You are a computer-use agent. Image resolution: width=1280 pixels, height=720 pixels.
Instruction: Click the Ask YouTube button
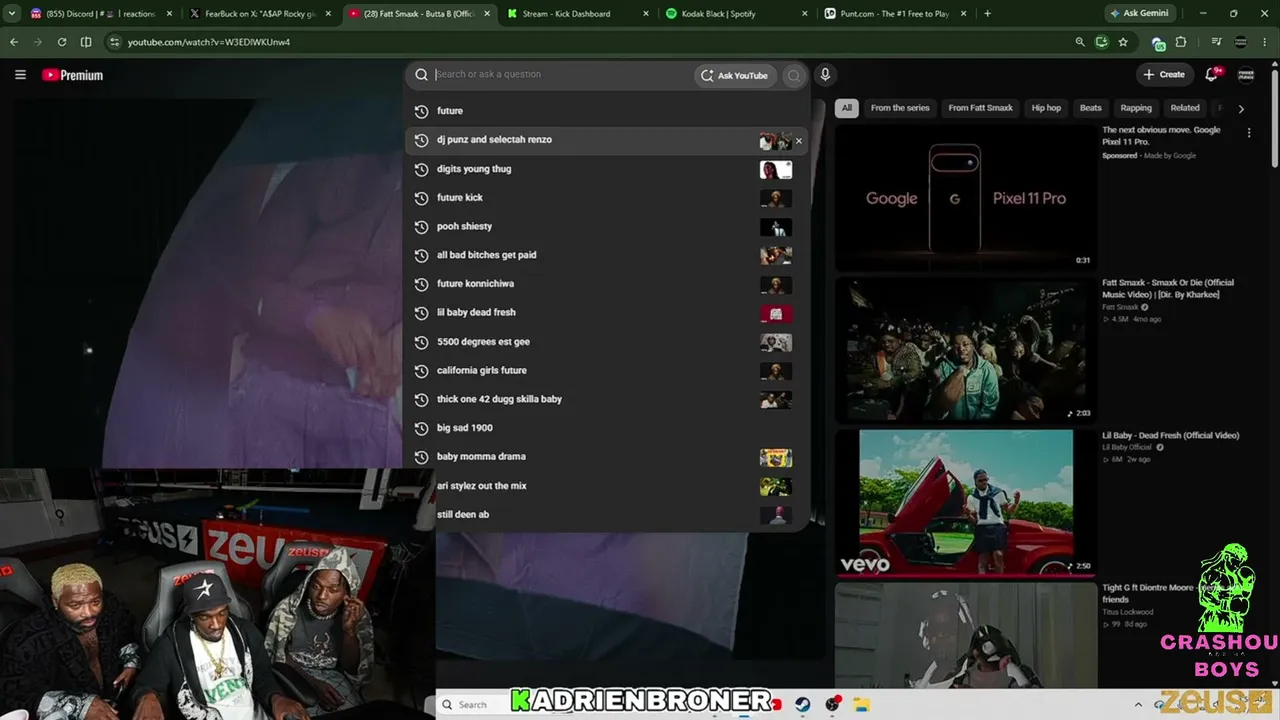pos(734,75)
